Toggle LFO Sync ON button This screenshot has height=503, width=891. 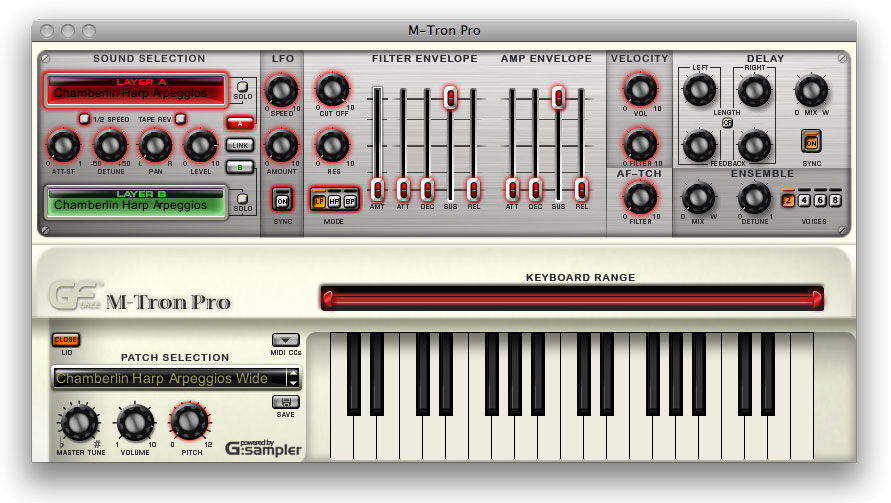click(x=282, y=201)
